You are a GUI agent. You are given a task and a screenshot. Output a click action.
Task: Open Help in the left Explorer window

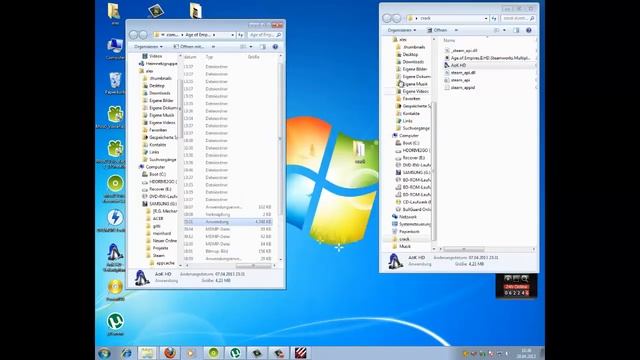[276, 47]
